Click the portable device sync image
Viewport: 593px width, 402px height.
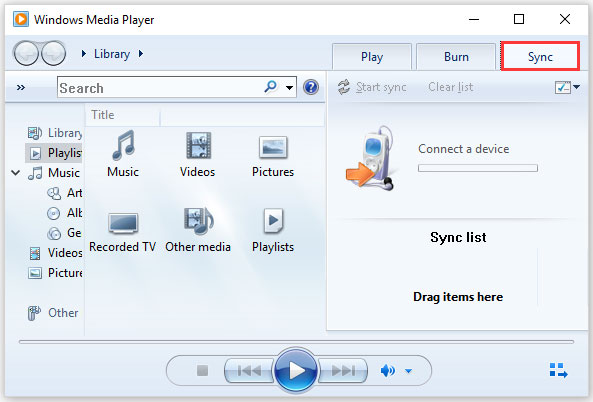(370, 158)
